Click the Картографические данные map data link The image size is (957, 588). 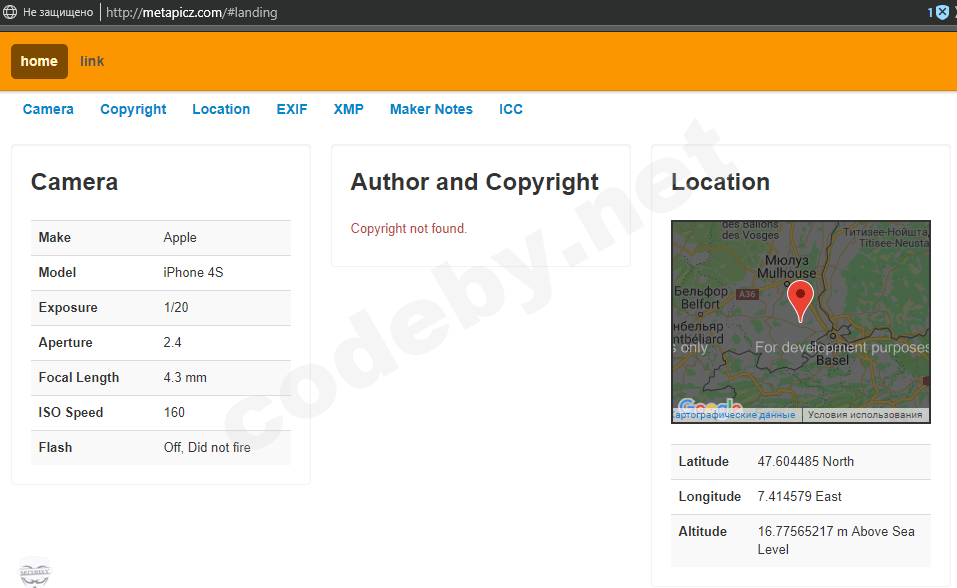(735, 415)
